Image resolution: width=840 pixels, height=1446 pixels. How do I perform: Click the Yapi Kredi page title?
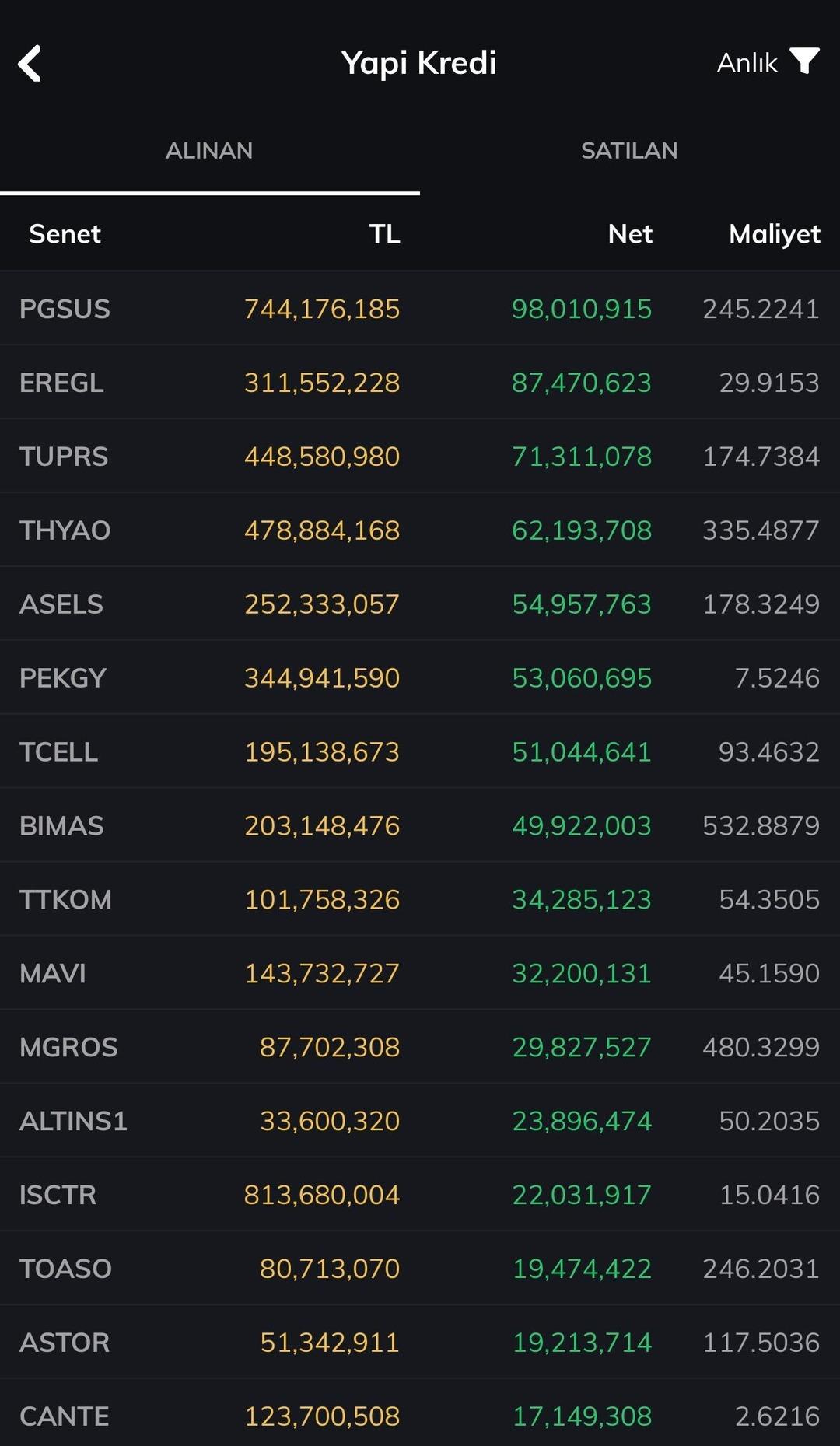click(x=419, y=63)
